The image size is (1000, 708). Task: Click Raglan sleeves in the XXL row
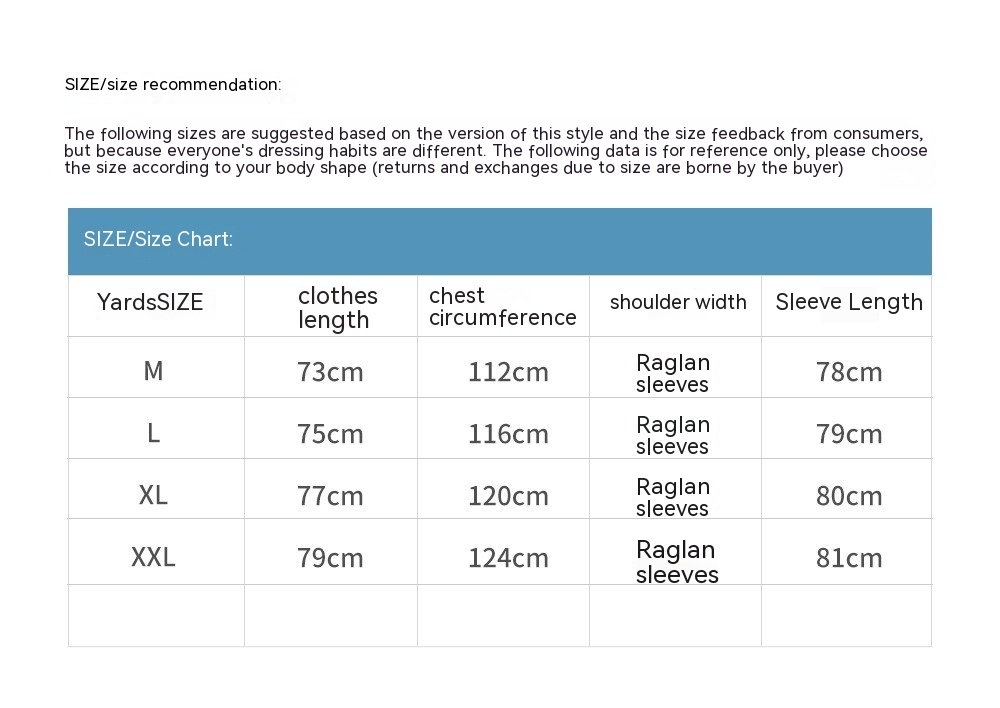click(x=677, y=562)
